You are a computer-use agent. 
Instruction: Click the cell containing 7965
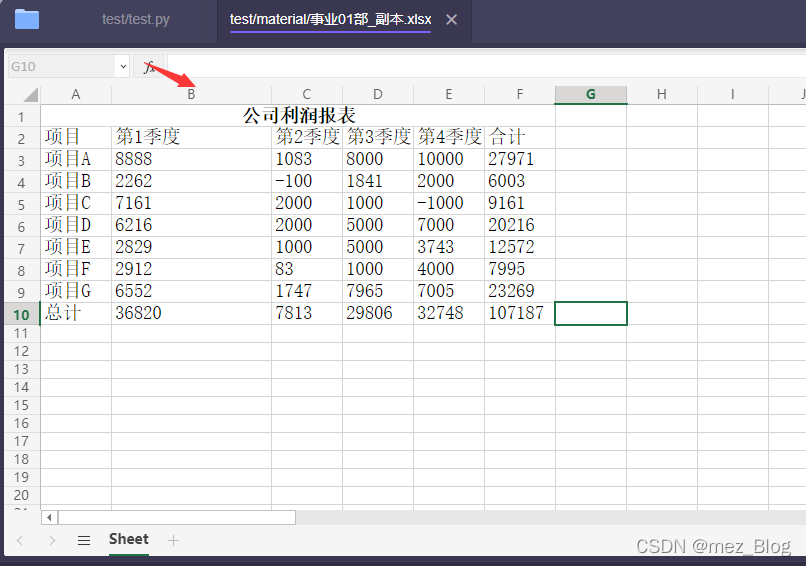(x=378, y=291)
